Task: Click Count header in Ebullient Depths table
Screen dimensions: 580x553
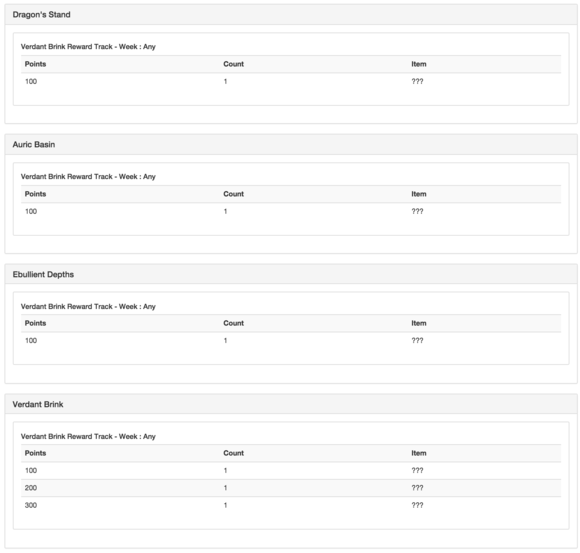Action: (x=233, y=323)
